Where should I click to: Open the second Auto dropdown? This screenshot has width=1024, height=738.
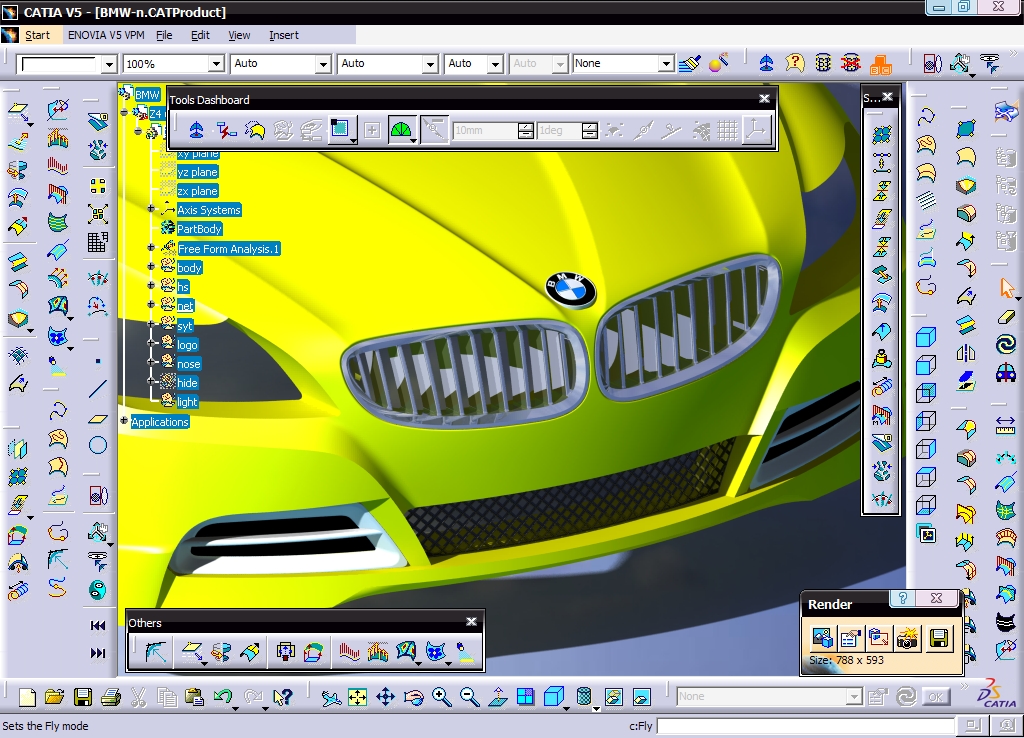430,63
